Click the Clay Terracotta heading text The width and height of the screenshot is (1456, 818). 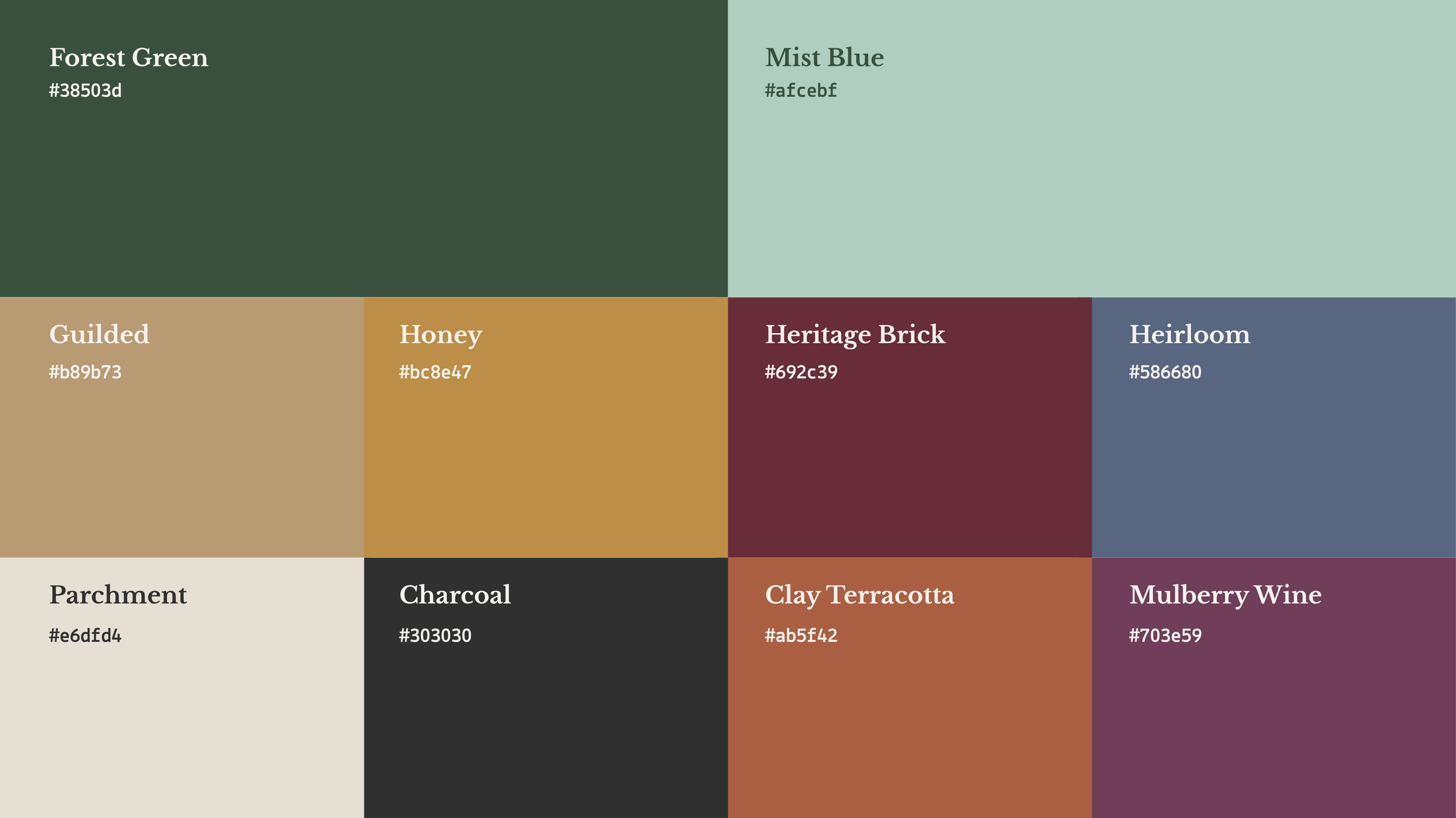pyautogui.click(x=860, y=594)
